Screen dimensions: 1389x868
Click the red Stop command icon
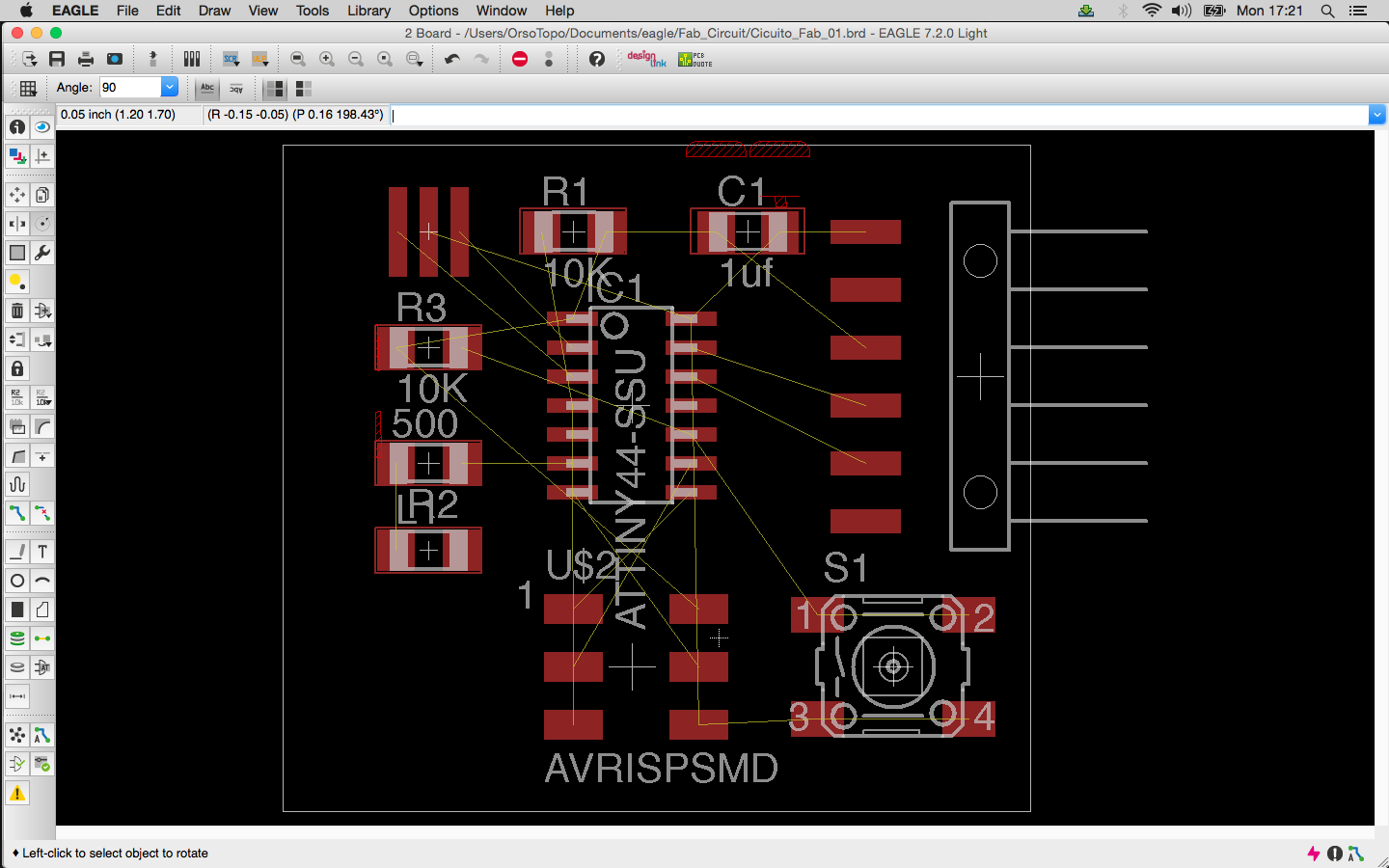click(520, 59)
